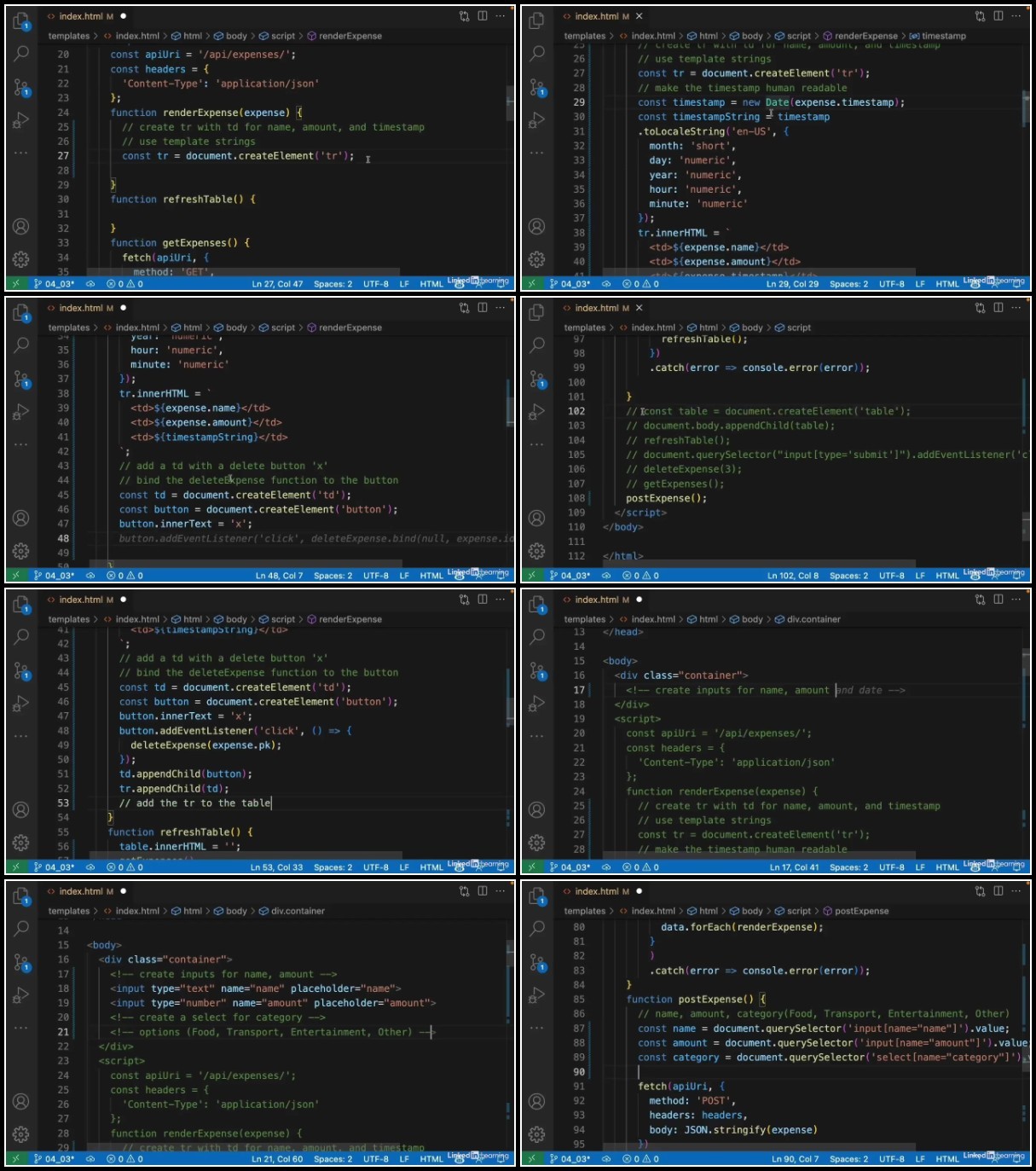Expand postExpense breadcrumb in the Ln 90, Col 7 panel
This screenshot has height=1171, width=1036.
point(855,911)
